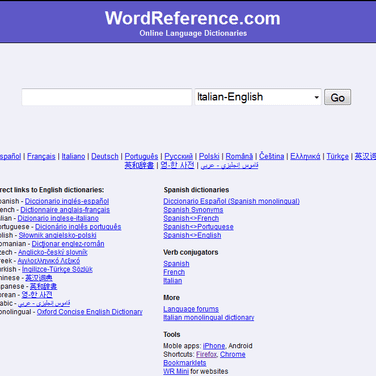Viewport: 376px width, 376px height.
Task: Open the Spanish<>French dictionary link
Action: tap(191, 218)
